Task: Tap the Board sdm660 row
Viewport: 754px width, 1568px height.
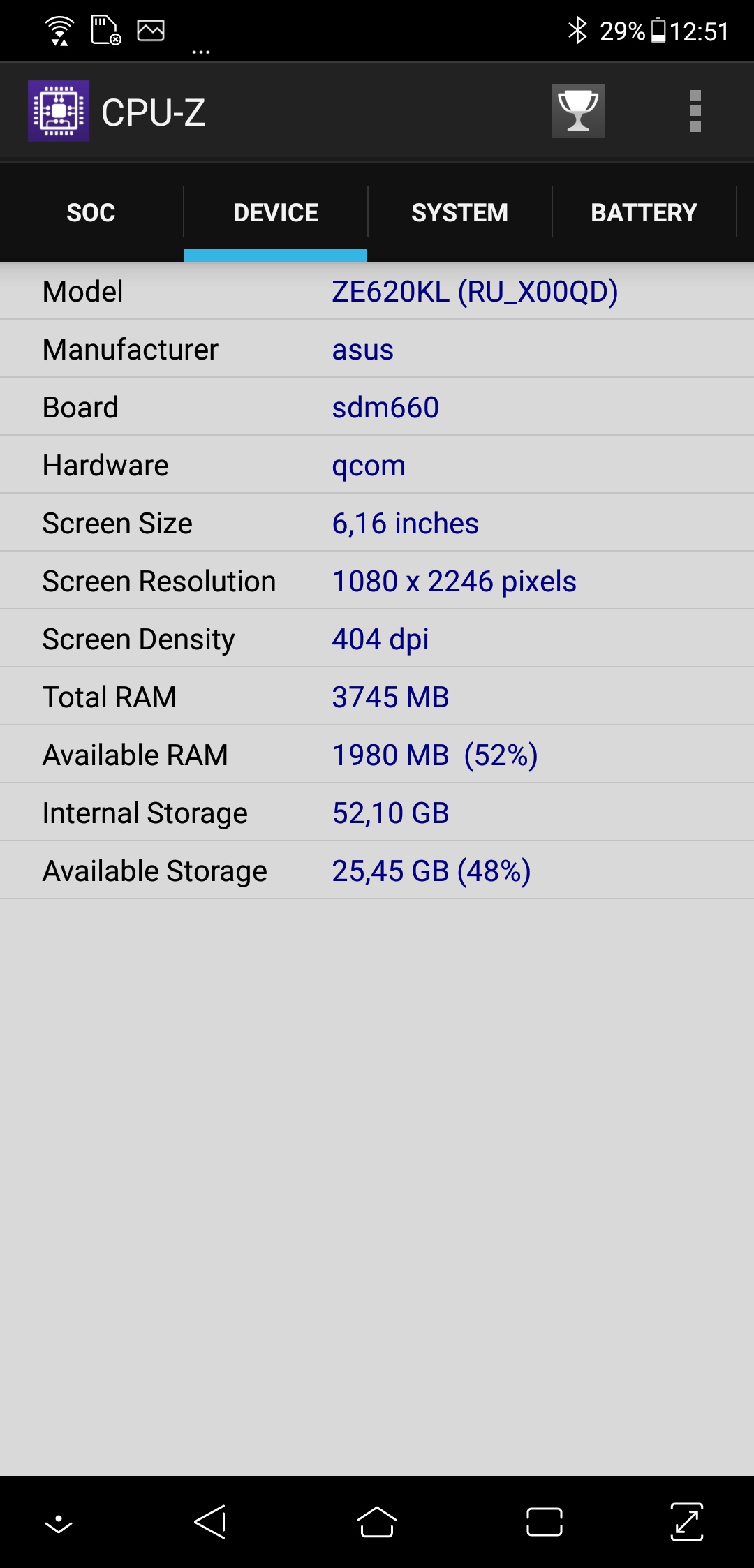Action: click(x=377, y=407)
